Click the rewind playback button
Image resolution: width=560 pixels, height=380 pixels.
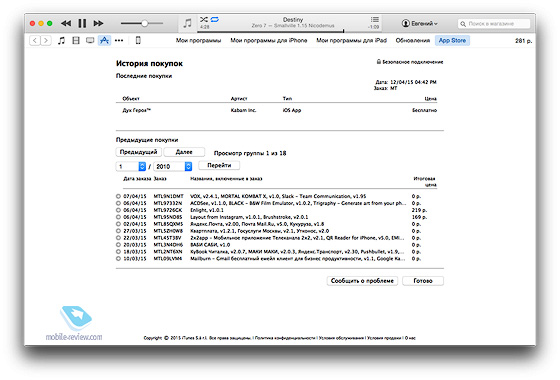[66, 24]
